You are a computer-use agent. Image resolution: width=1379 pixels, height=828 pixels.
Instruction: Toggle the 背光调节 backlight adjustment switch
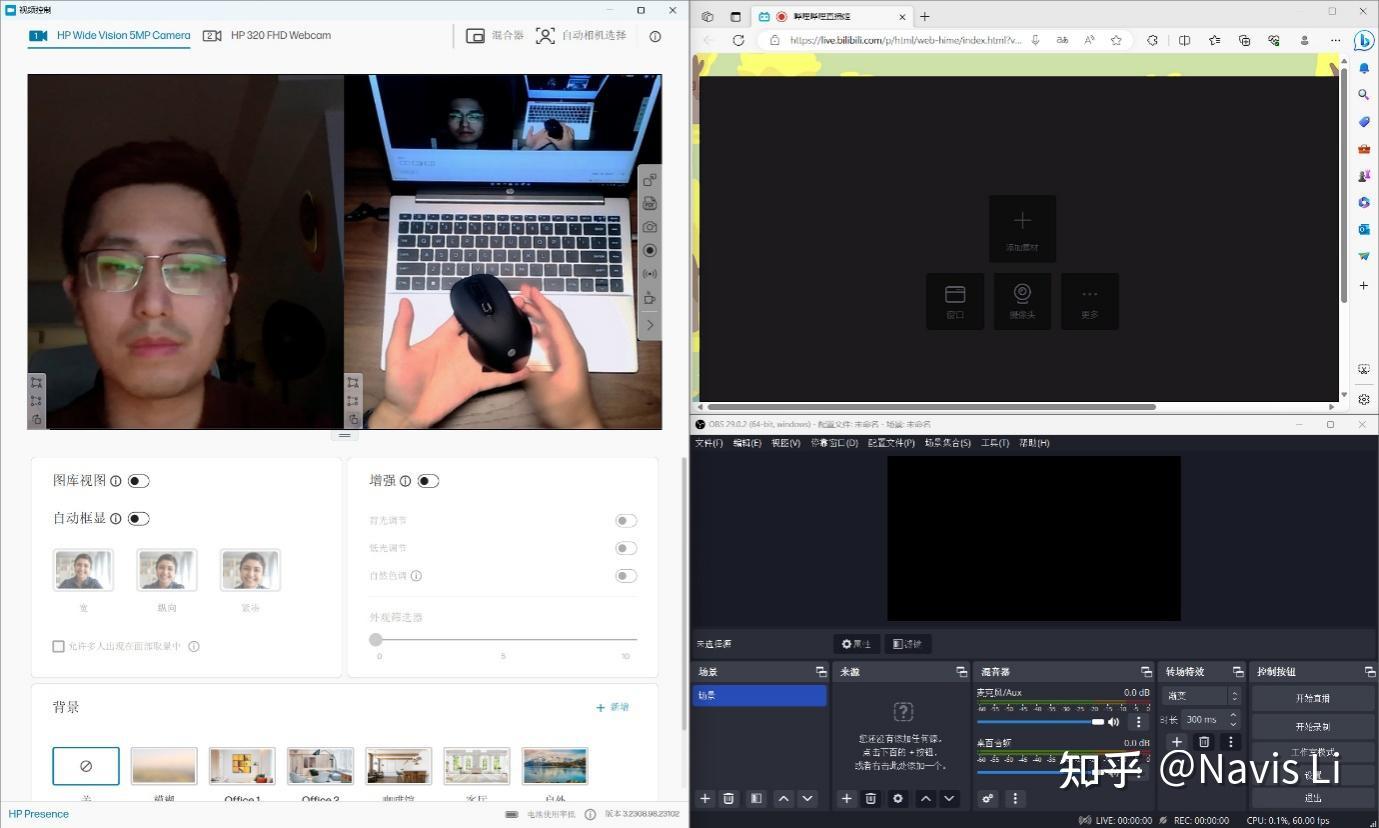pos(626,520)
